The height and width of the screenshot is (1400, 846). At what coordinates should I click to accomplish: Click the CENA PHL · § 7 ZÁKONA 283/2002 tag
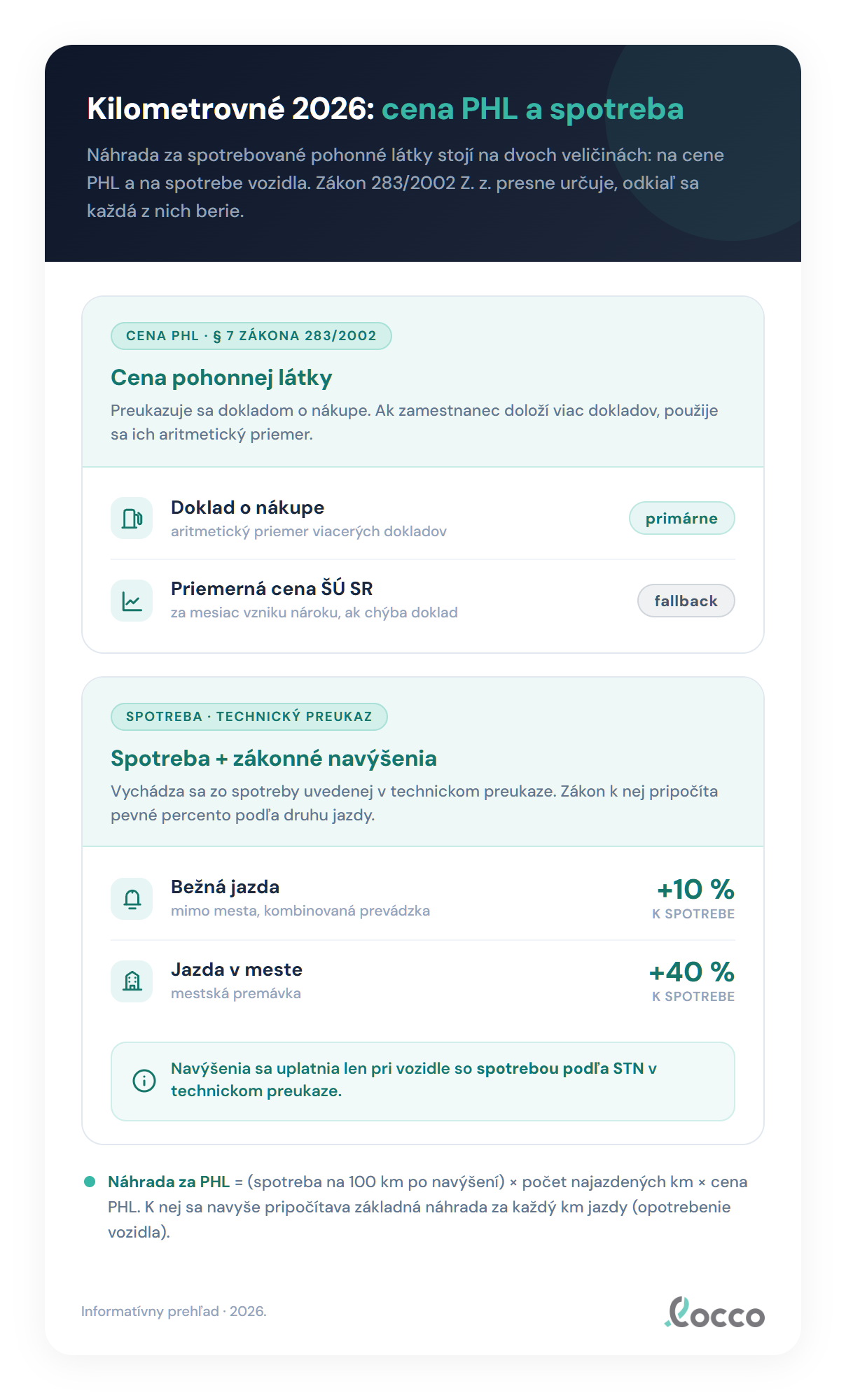coord(251,336)
